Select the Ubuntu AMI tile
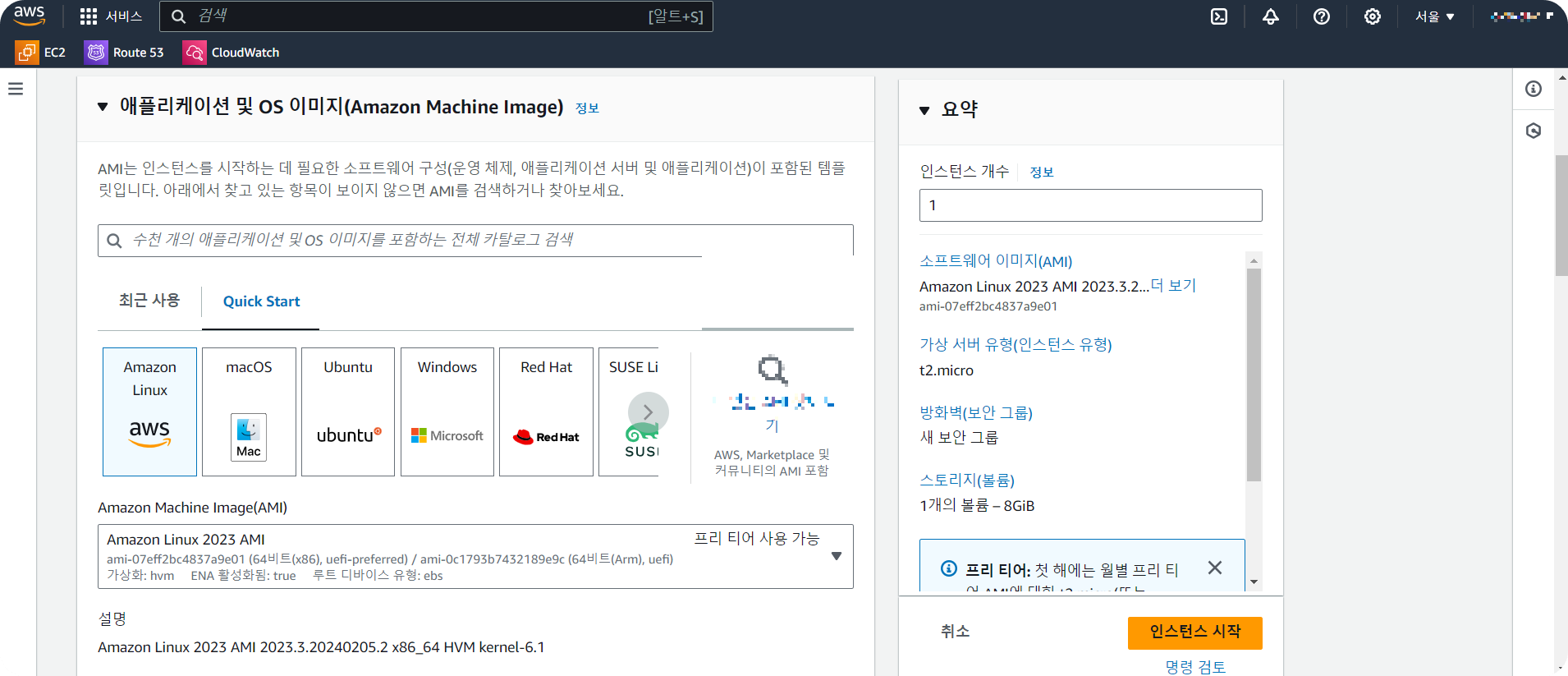This screenshot has height=676, width=1568. [x=348, y=412]
